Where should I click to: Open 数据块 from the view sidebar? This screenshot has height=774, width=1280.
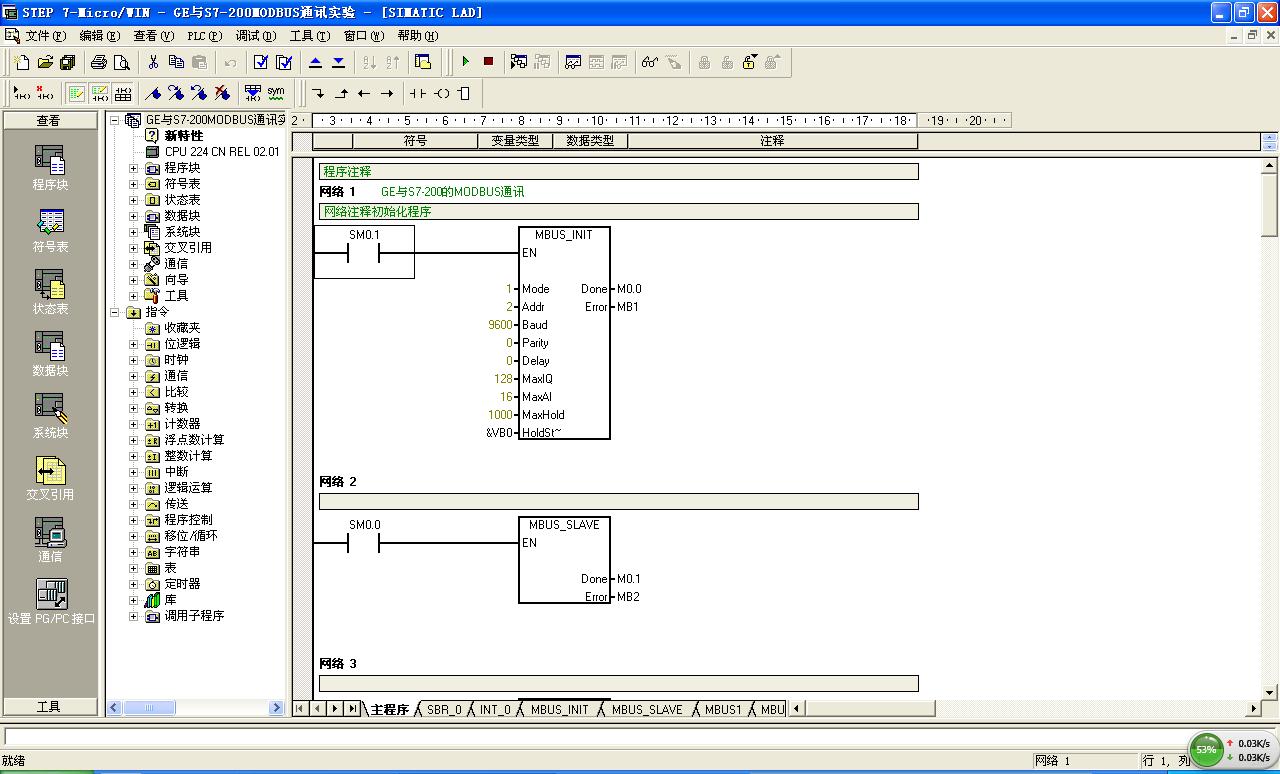(50, 353)
